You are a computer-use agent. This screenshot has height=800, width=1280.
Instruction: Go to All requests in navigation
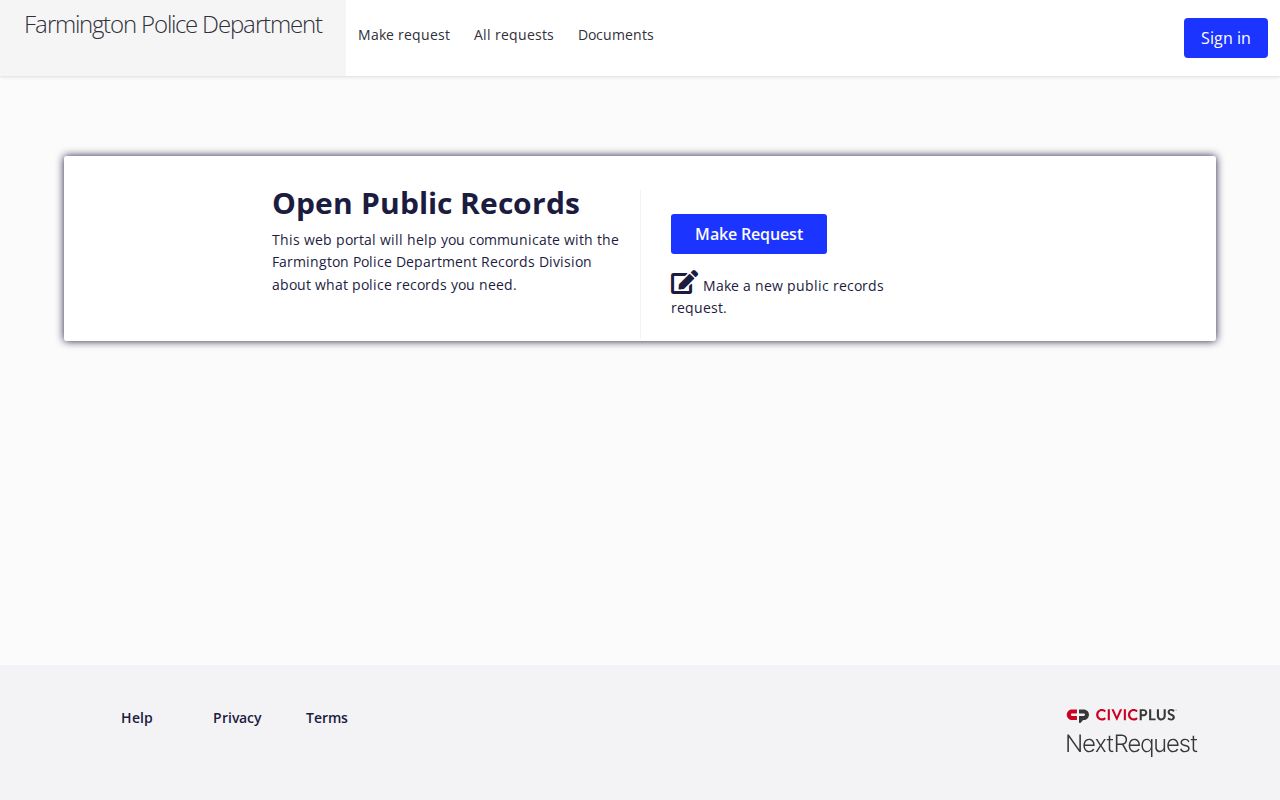point(514,35)
